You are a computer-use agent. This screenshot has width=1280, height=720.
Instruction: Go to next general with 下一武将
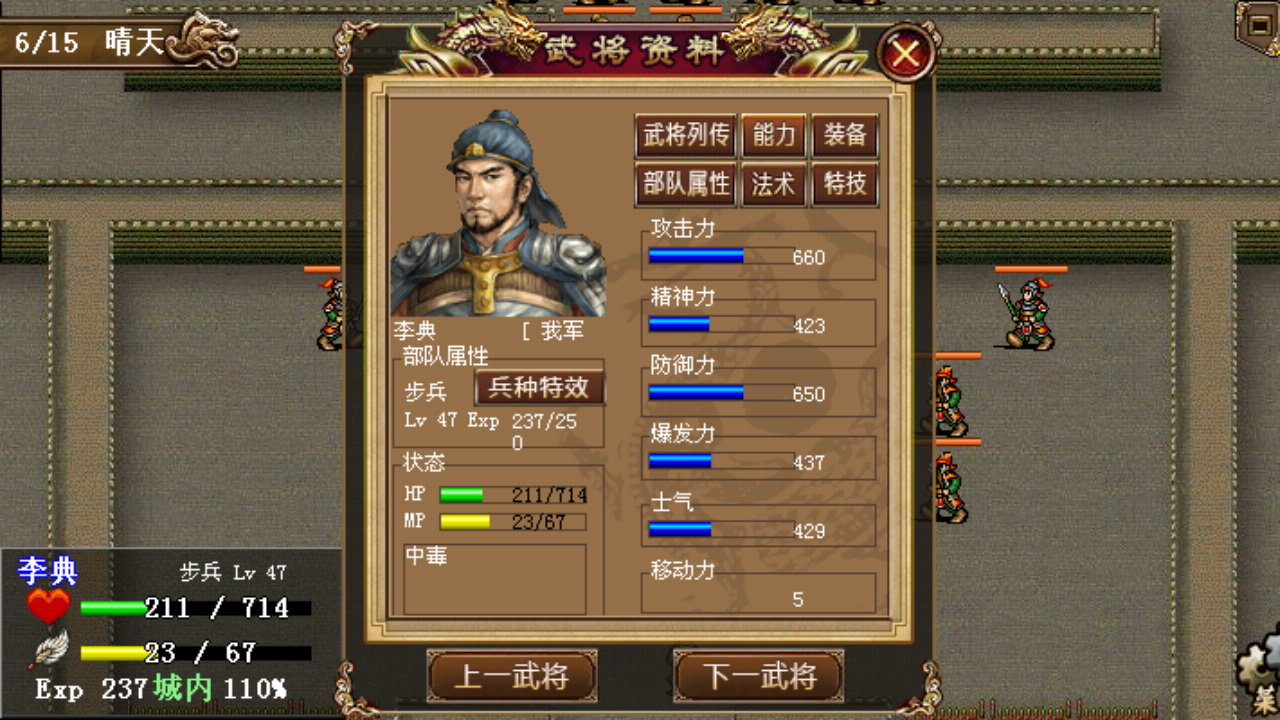pyautogui.click(x=759, y=676)
